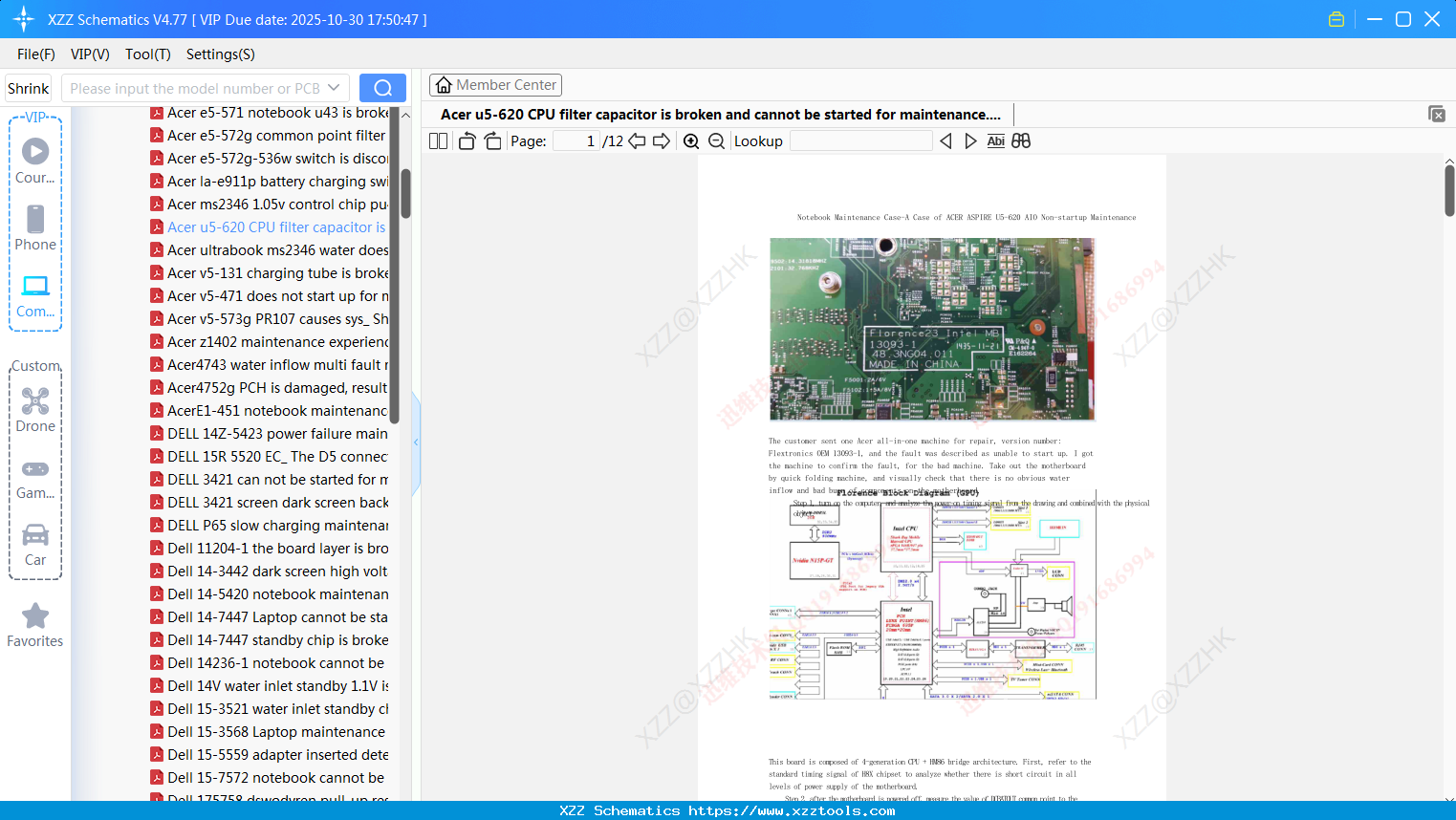Screen dimensions: 1456x820
Task: Toggle the two-page view layout
Action: coord(438,141)
